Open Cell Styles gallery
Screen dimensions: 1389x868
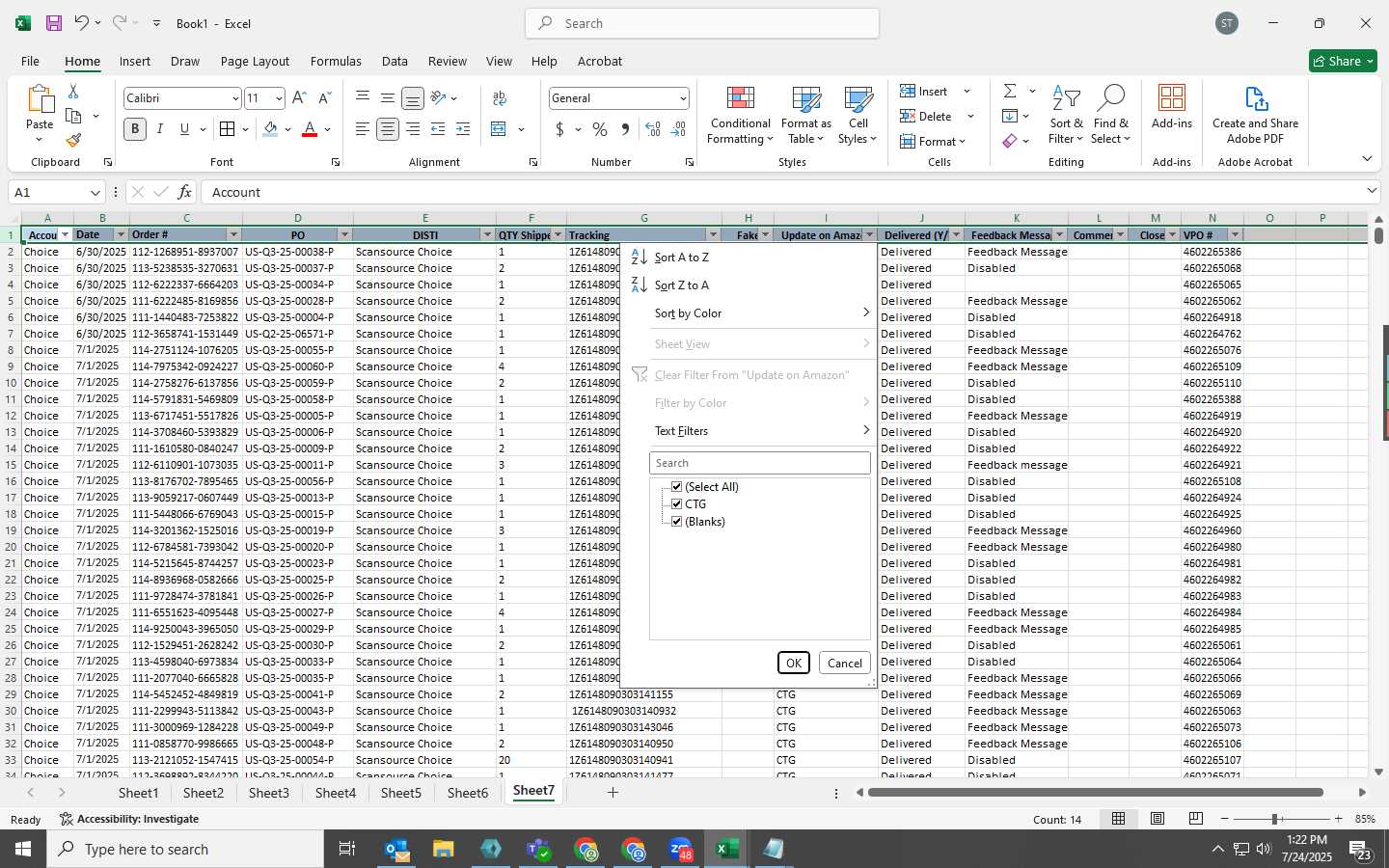click(x=858, y=116)
